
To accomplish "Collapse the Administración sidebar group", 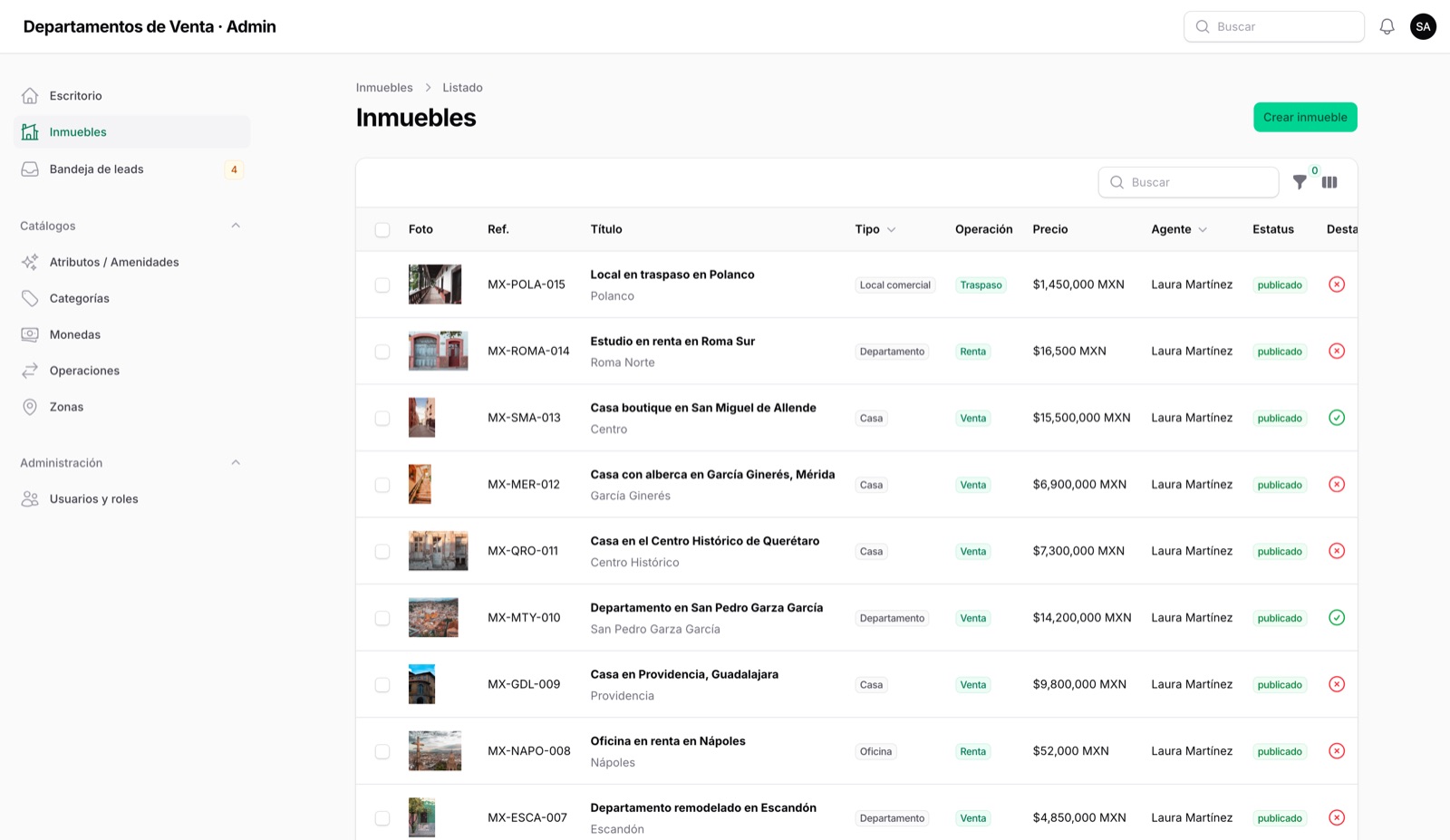I will pyautogui.click(x=236, y=463).
